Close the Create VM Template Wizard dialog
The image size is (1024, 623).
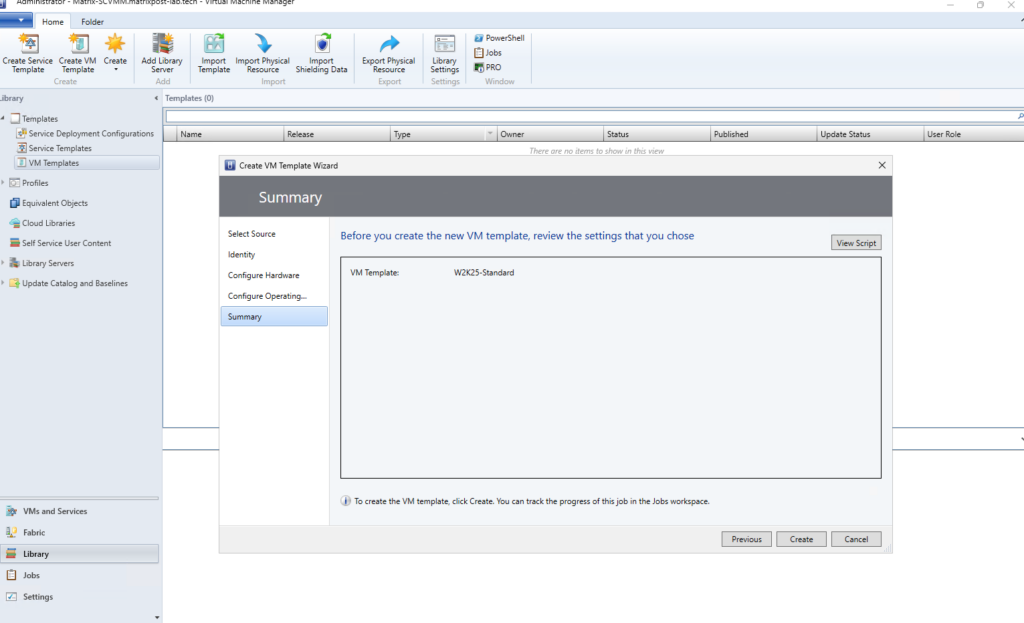pyautogui.click(x=882, y=165)
